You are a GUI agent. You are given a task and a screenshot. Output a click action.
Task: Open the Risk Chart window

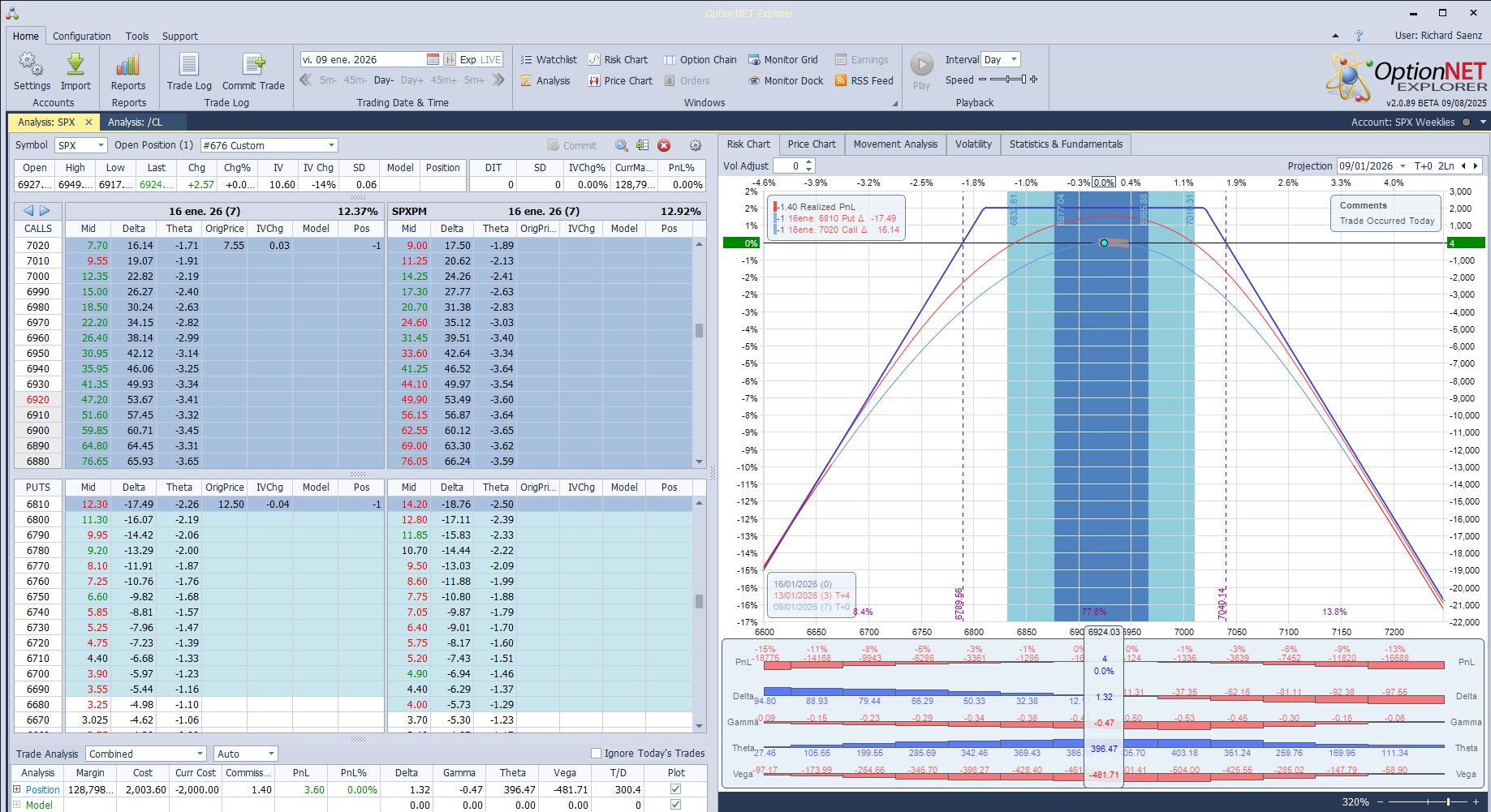point(618,60)
